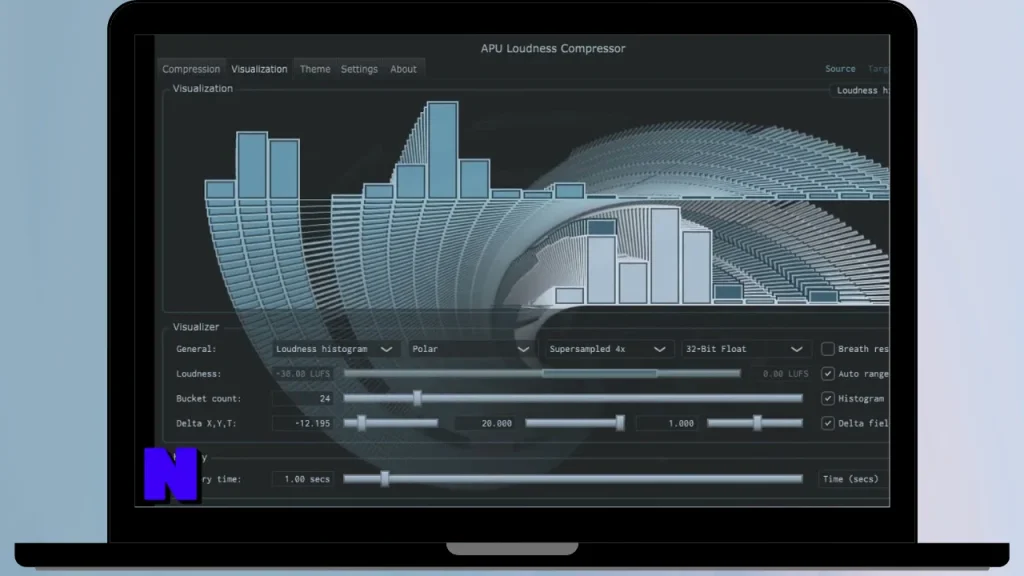The width and height of the screenshot is (1024, 576).
Task: Click the Delta Y value field 20.000
Action: click(x=485, y=423)
